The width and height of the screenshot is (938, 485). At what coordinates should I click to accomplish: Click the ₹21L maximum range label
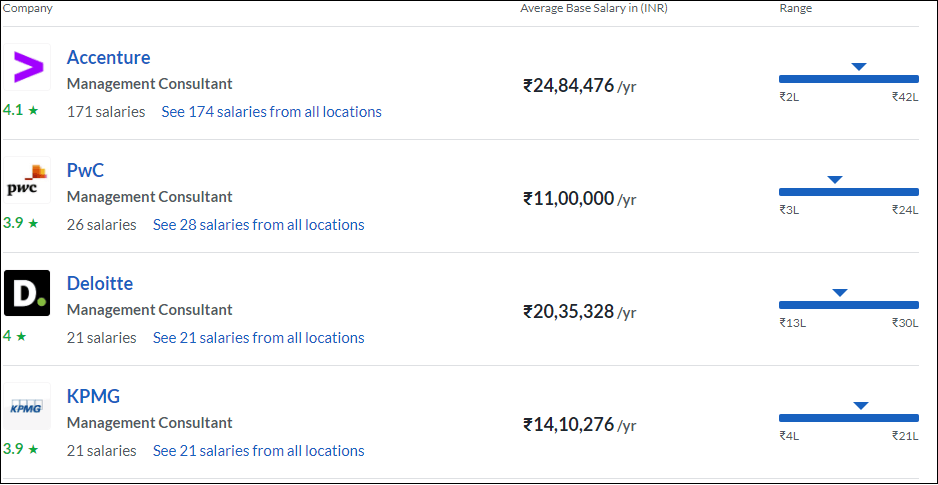click(905, 436)
